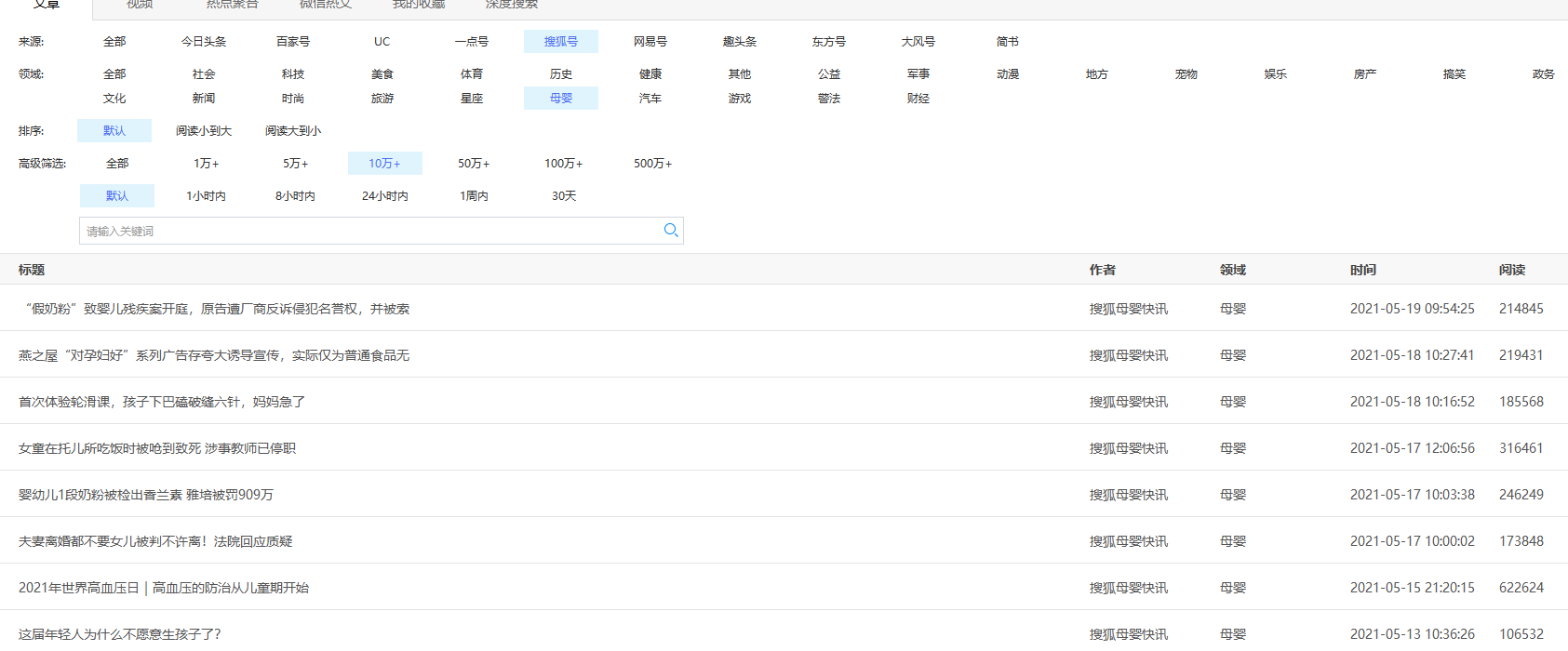The height and width of the screenshot is (651, 1568).
Task: Open the 2021年世界高血压日 article
Action: tap(164, 588)
